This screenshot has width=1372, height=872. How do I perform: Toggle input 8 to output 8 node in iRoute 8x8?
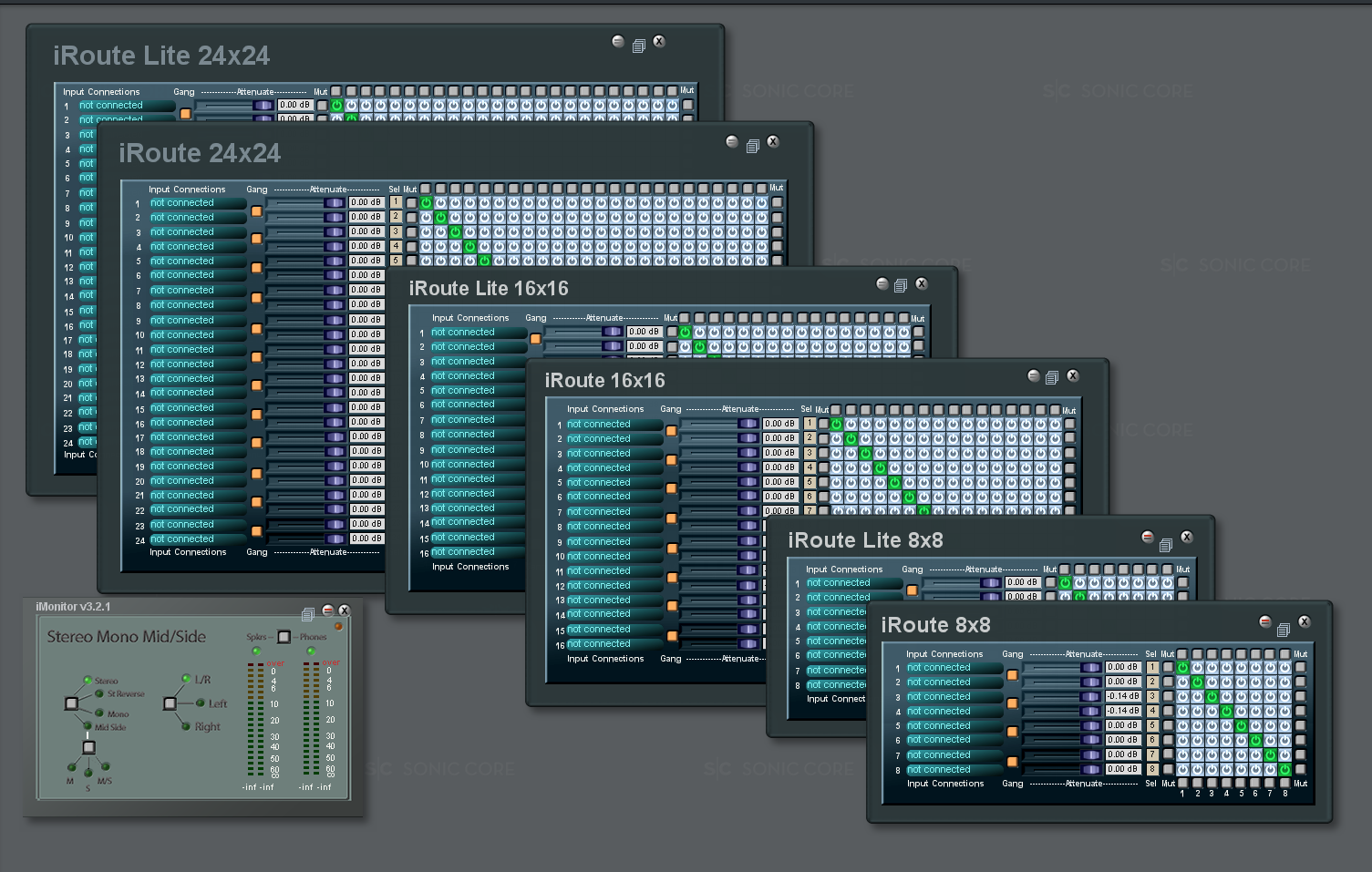click(1284, 769)
